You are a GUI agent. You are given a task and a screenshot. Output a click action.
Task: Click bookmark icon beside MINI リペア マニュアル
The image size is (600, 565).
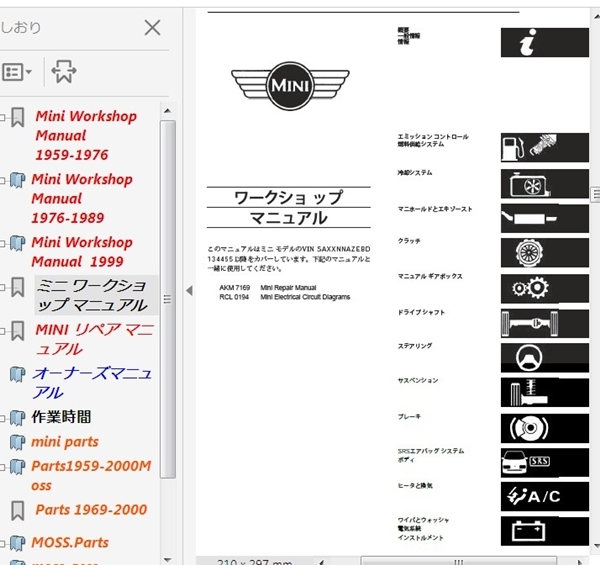point(18,331)
